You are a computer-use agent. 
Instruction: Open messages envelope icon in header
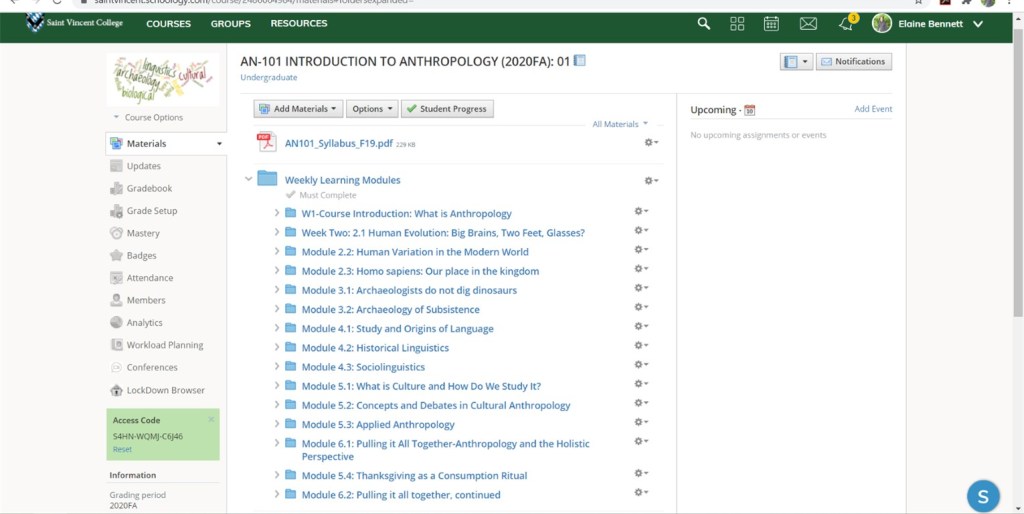coord(808,24)
